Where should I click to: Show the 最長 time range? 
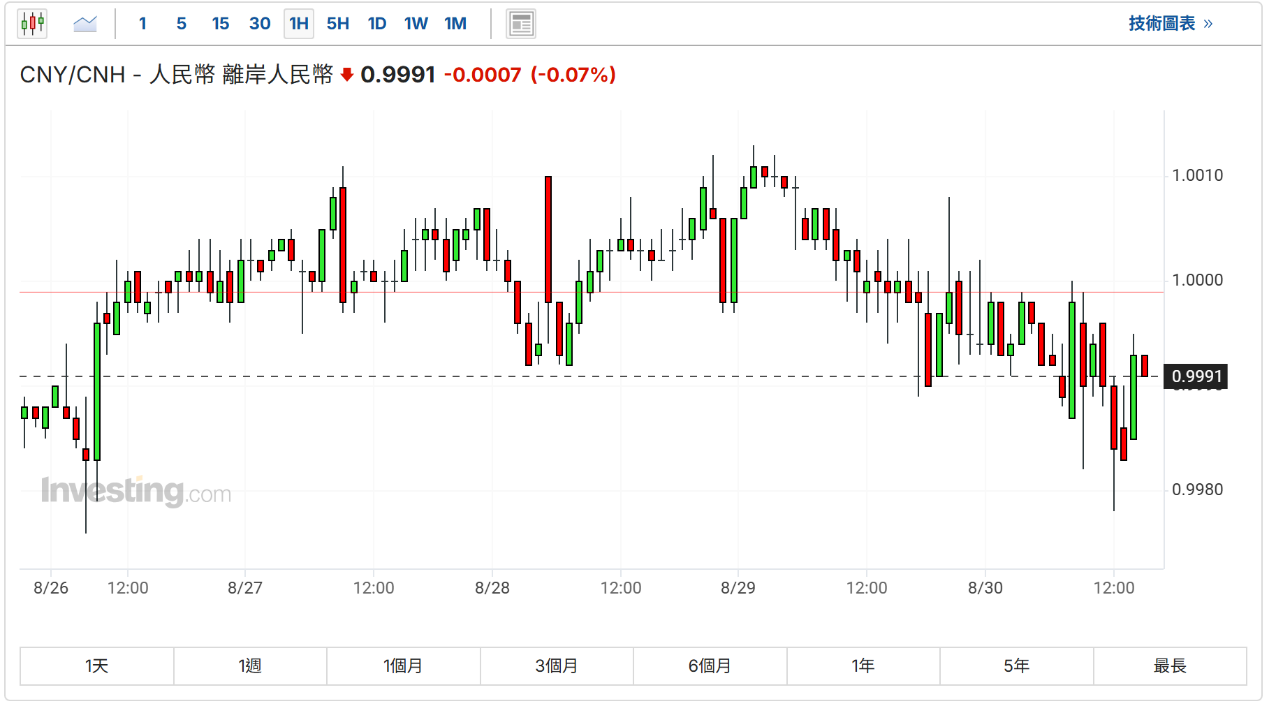pyautogui.click(x=1169, y=666)
